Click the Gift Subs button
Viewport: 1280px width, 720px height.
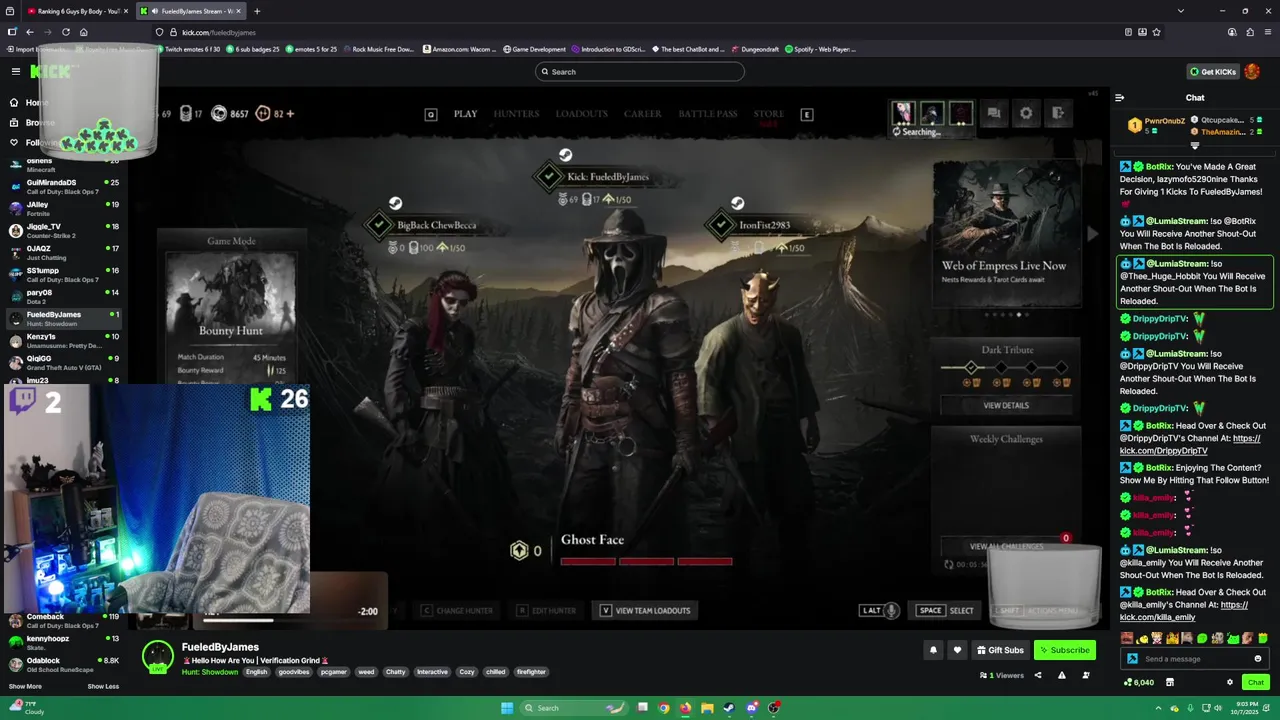click(x=999, y=650)
